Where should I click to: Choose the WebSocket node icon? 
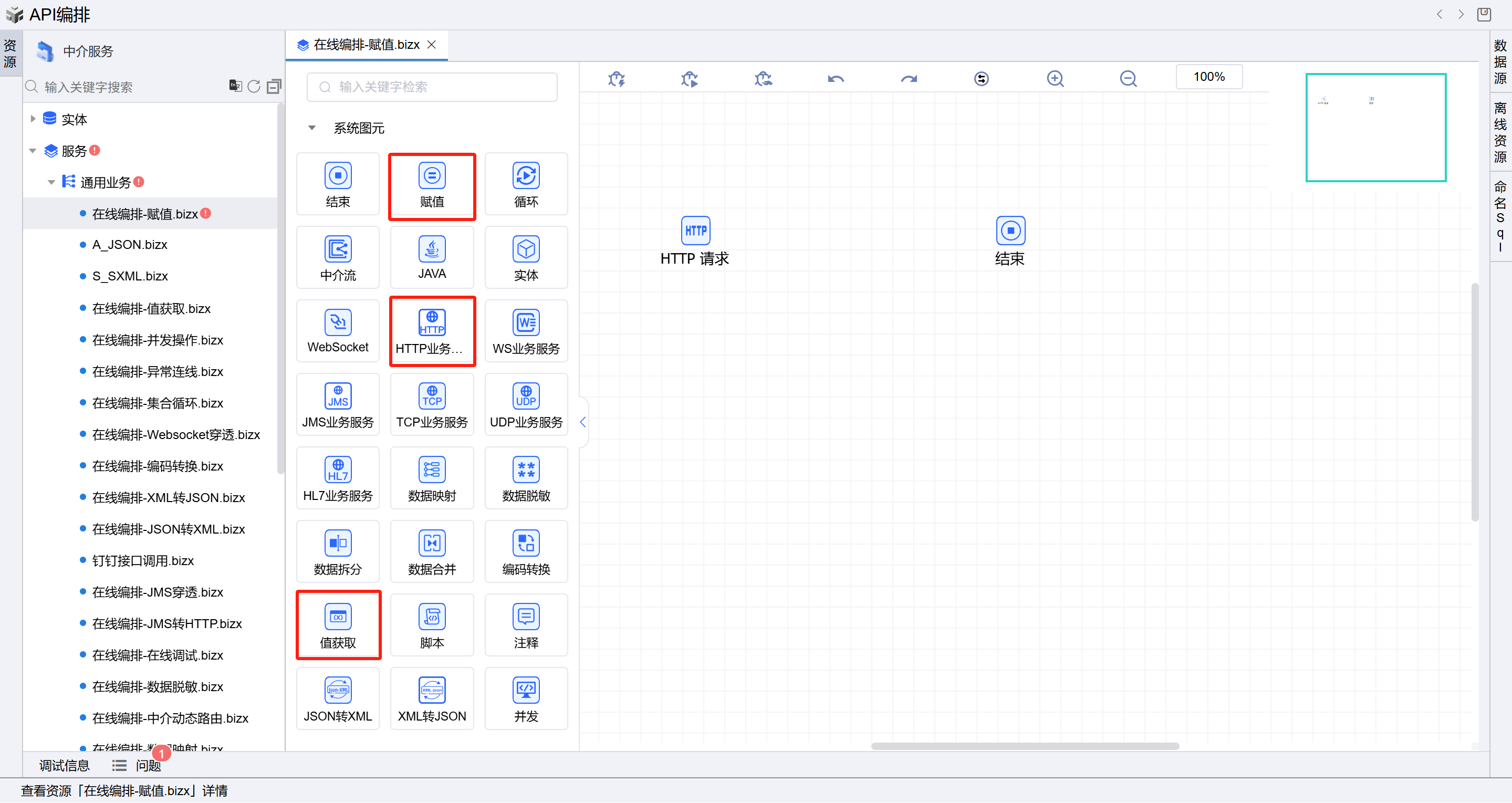[x=338, y=322]
